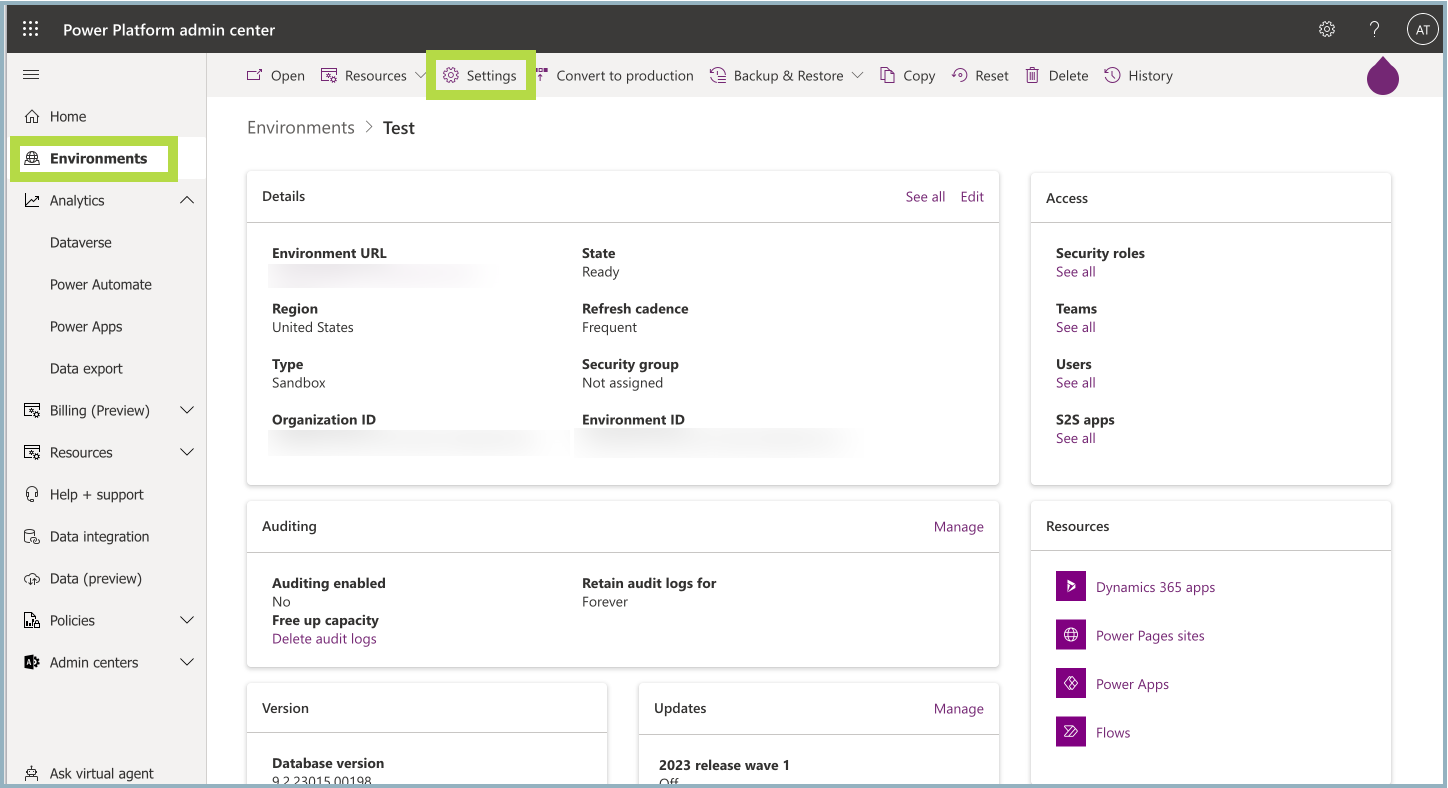Click the United States region value

pos(313,328)
